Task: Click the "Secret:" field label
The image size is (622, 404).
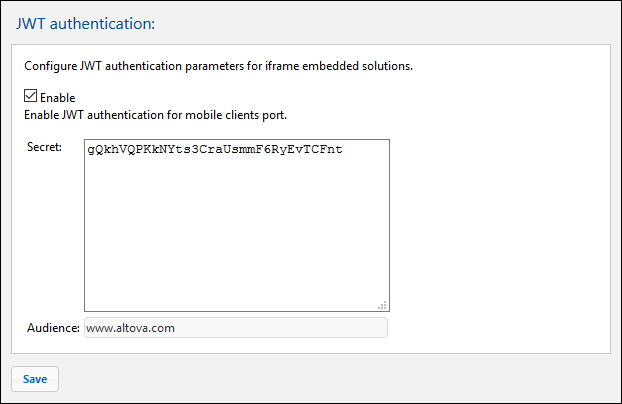Action: pyautogui.click(x=45, y=148)
